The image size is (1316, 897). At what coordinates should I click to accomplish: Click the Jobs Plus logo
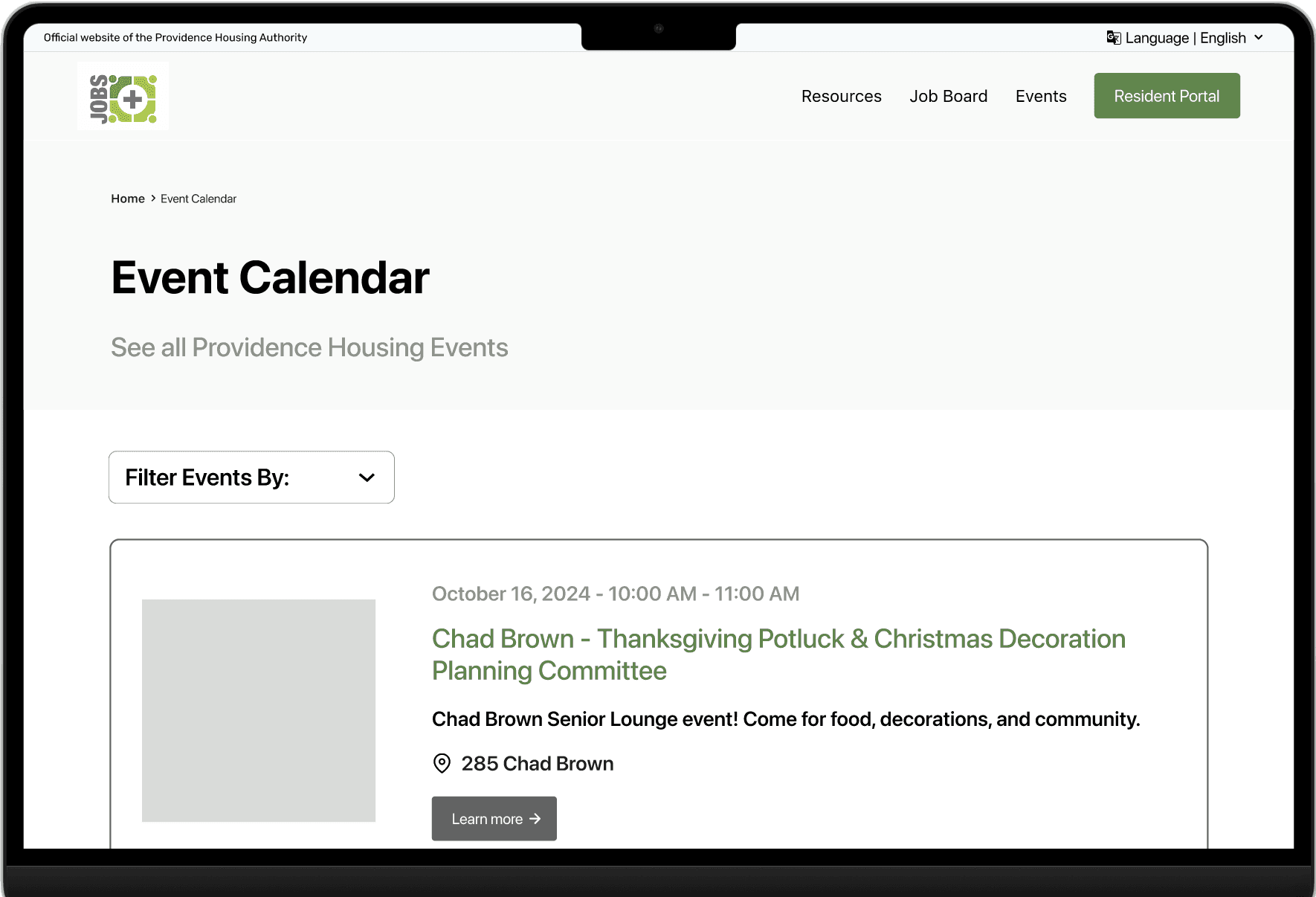pos(123,97)
